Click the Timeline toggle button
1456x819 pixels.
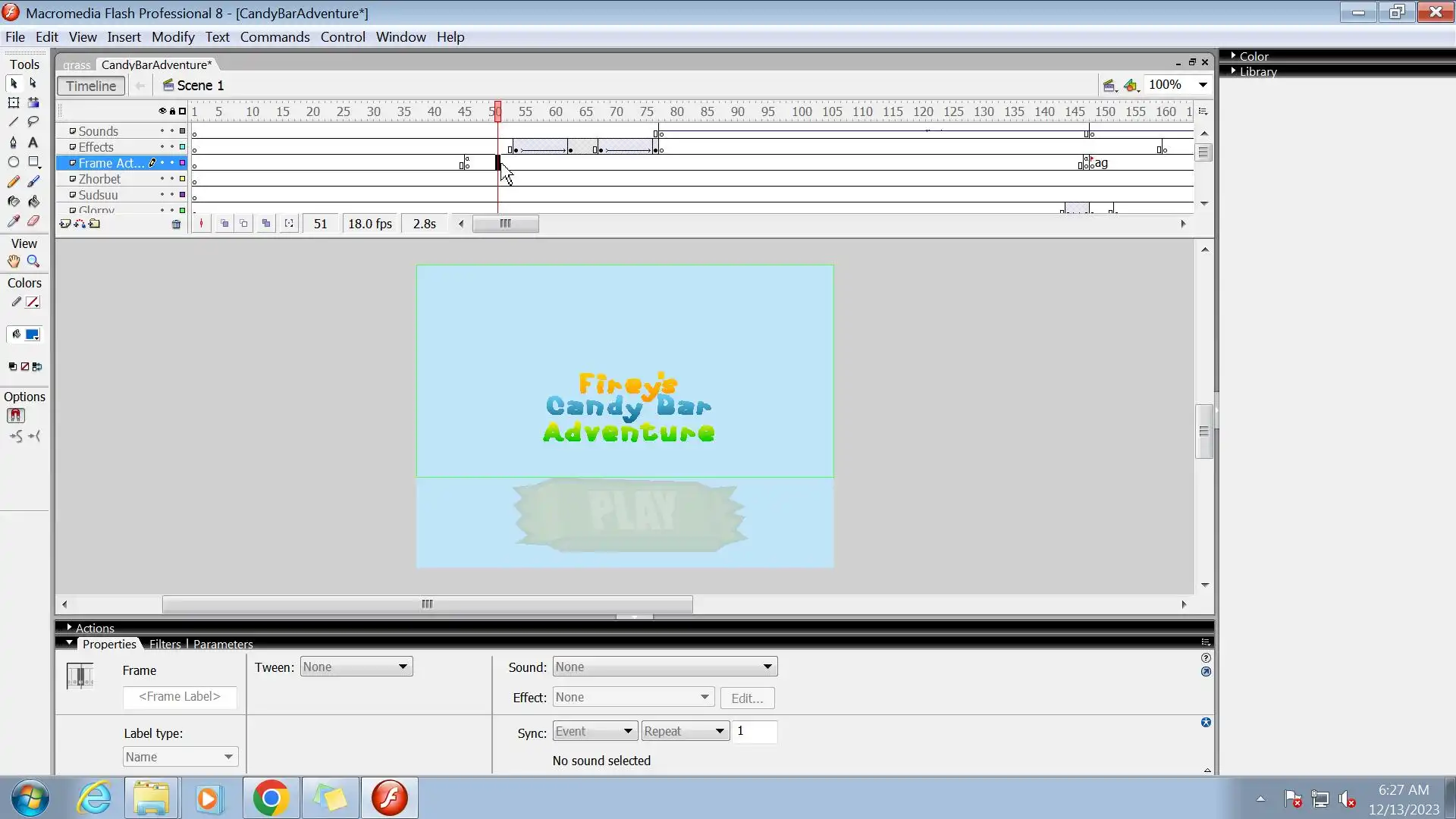[x=91, y=86]
